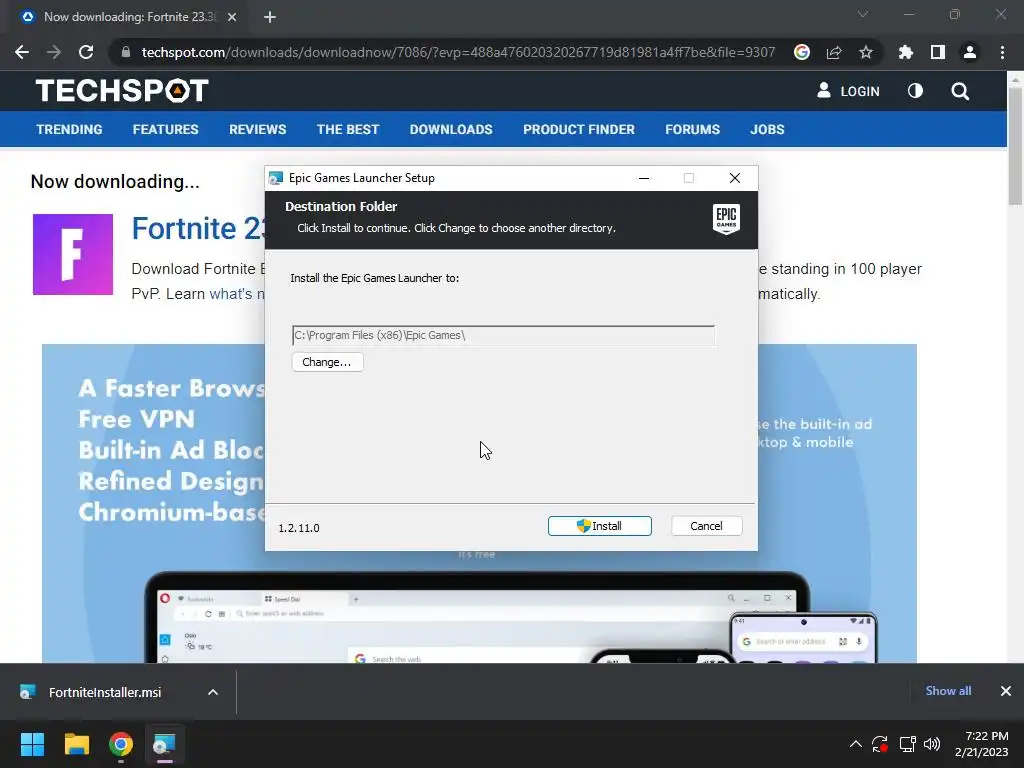This screenshot has height=768, width=1024.
Task: Click the TechSpot logo
Action: (122, 90)
